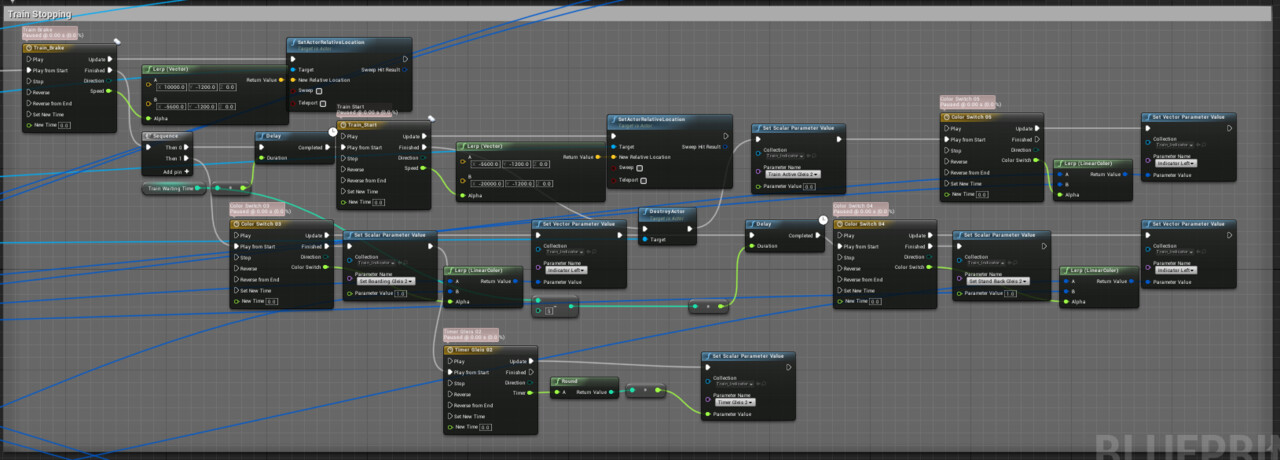Viewport: 1280px width, 460px height.
Task: Click Update output pin on Train_Start
Action: (425, 136)
